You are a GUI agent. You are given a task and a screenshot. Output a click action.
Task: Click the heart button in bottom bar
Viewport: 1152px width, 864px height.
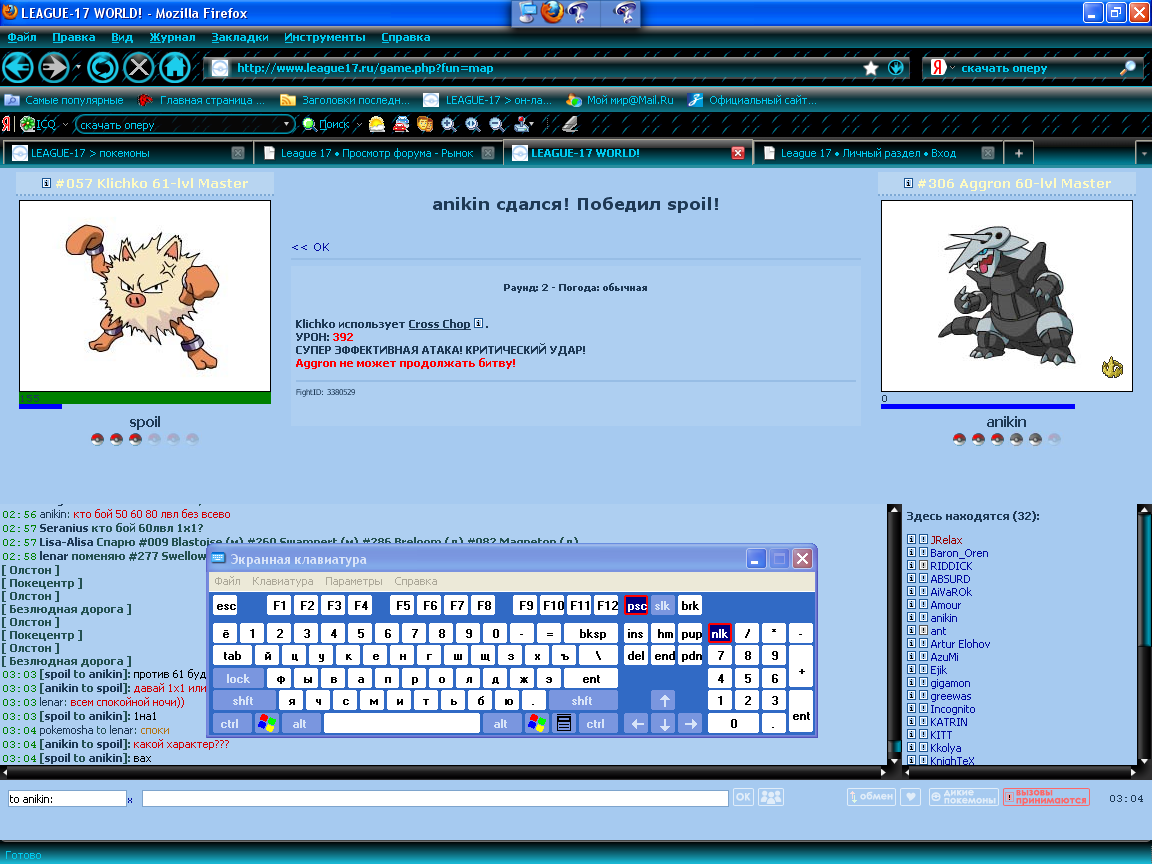(x=910, y=797)
